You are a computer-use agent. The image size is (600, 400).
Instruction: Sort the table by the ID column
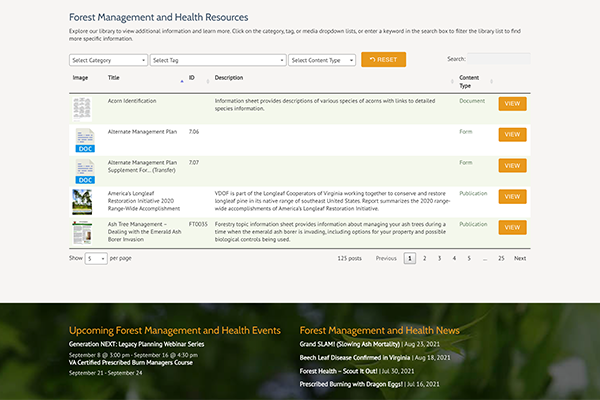191,78
